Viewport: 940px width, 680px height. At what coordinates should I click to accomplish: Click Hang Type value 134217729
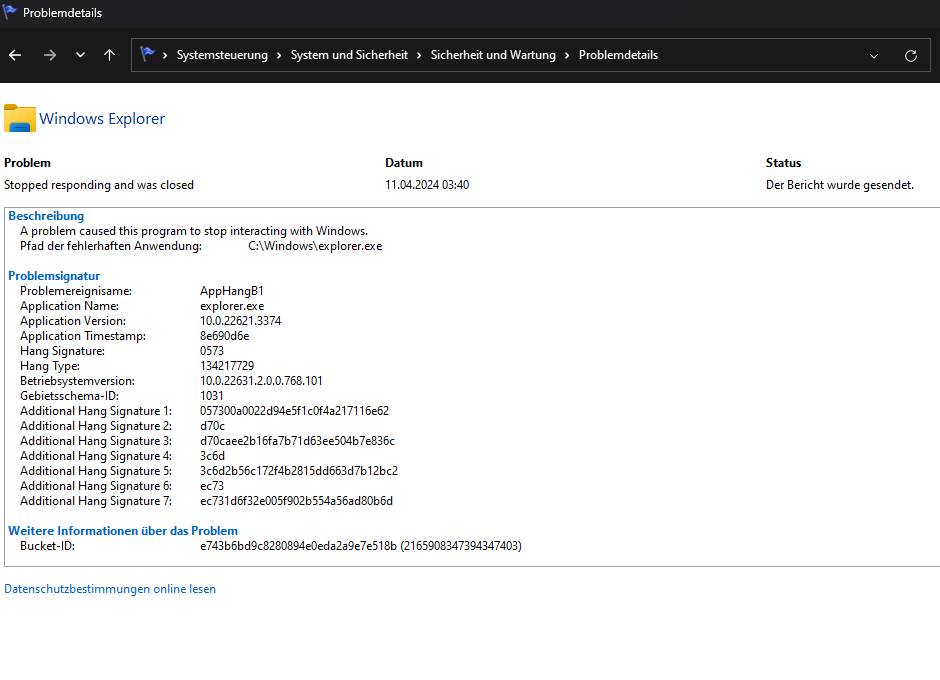[x=227, y=366]
